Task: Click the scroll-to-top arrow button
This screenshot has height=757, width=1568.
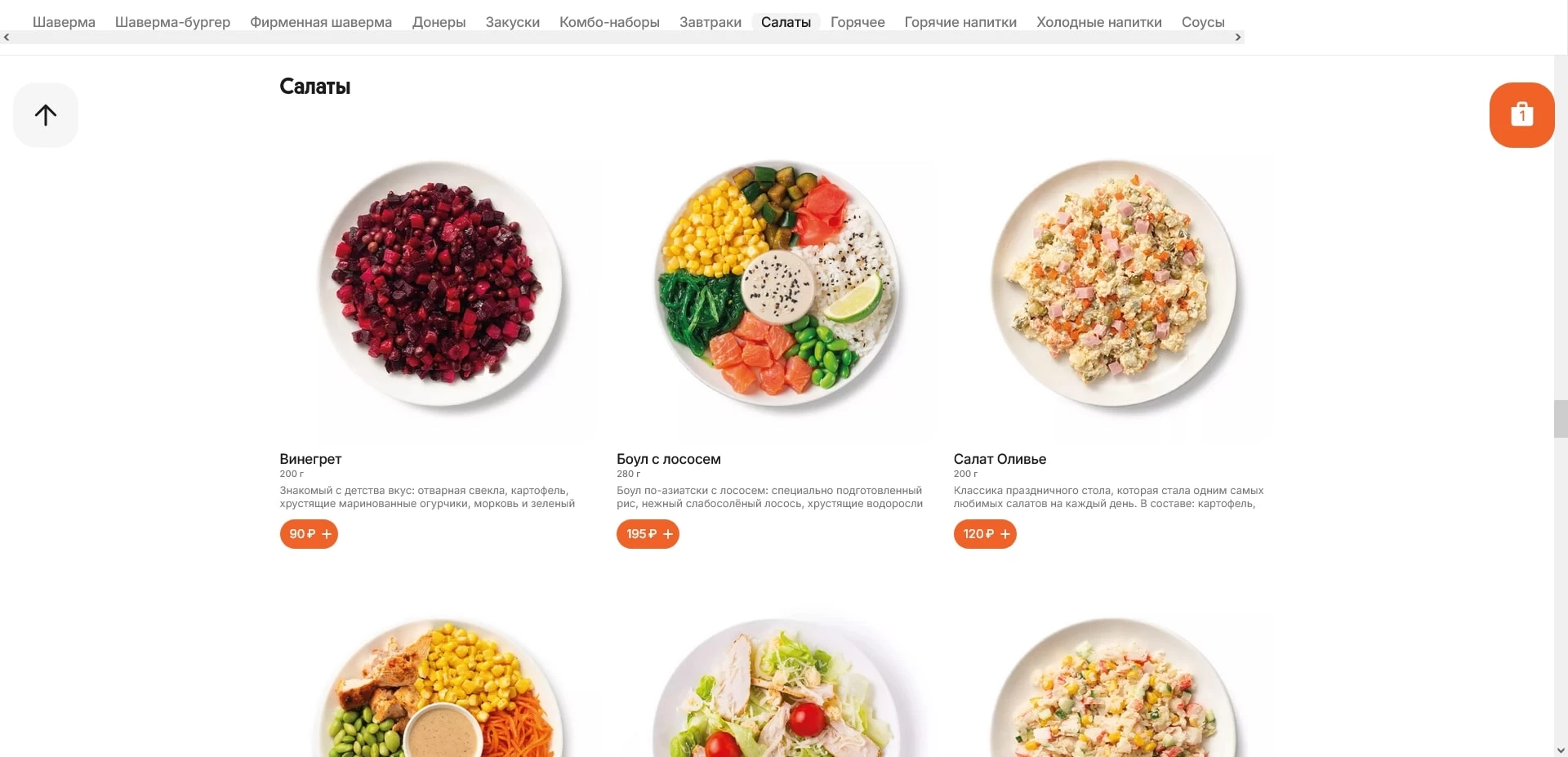Action: (46, 115)
